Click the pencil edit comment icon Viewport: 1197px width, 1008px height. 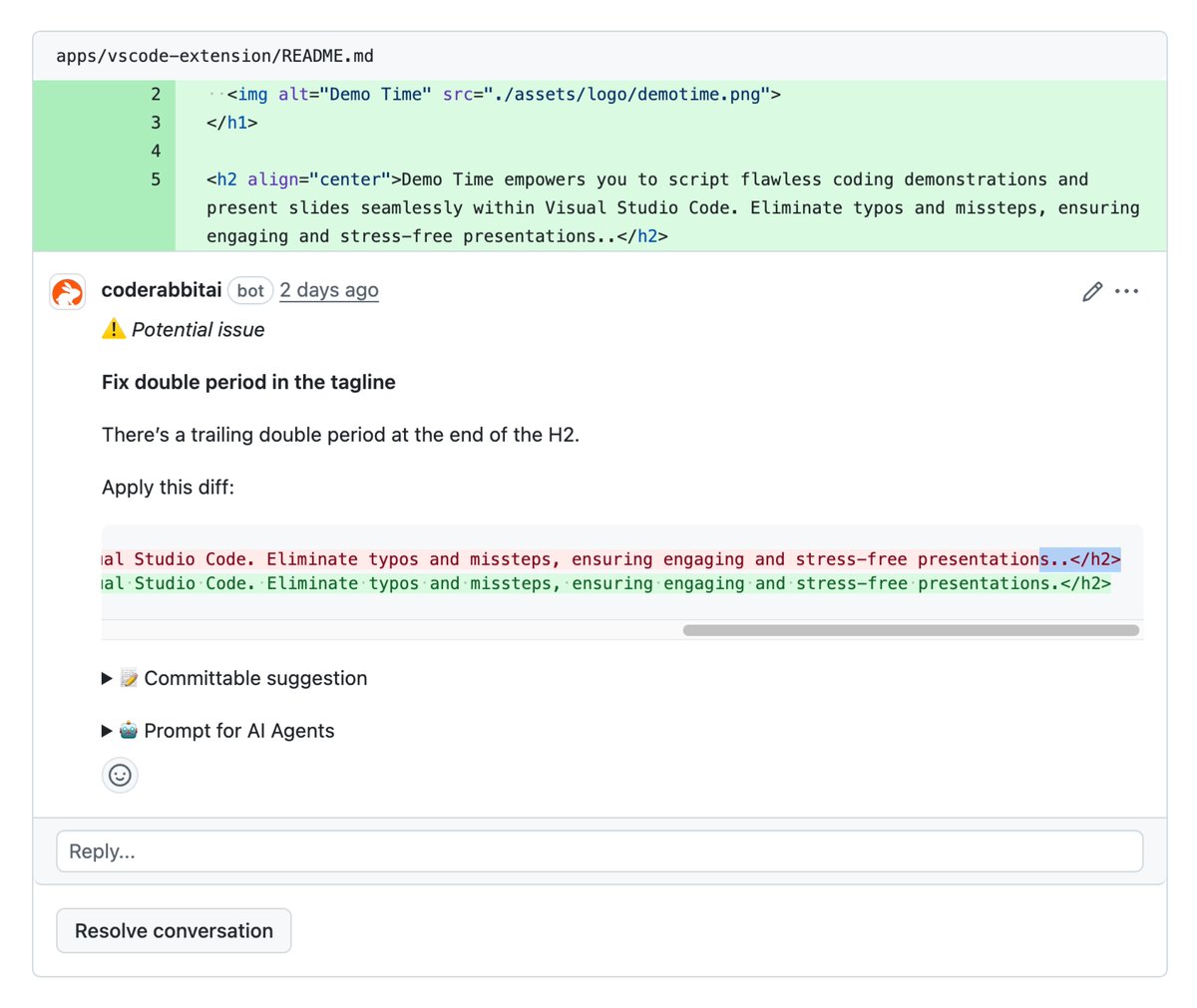click(1092, 291)
